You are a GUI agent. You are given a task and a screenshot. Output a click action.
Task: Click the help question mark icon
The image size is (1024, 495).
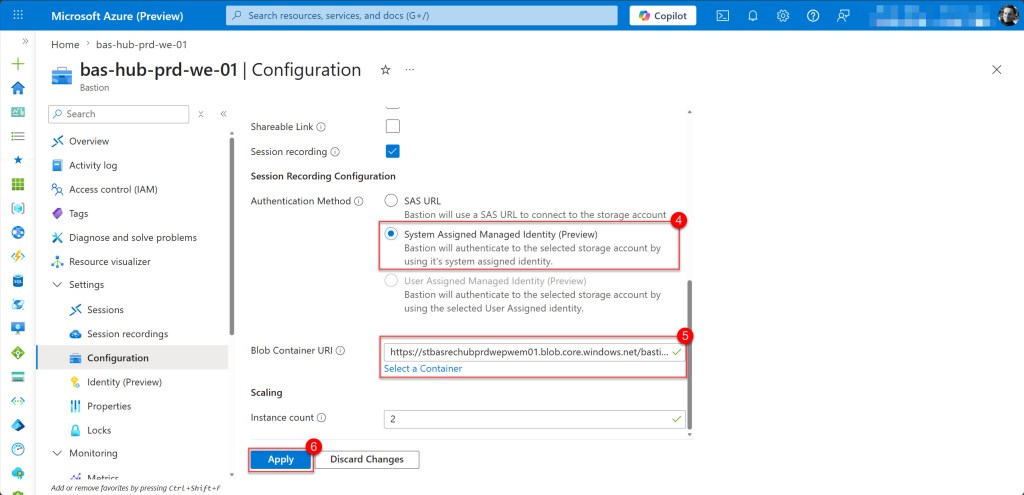(813, 16)
